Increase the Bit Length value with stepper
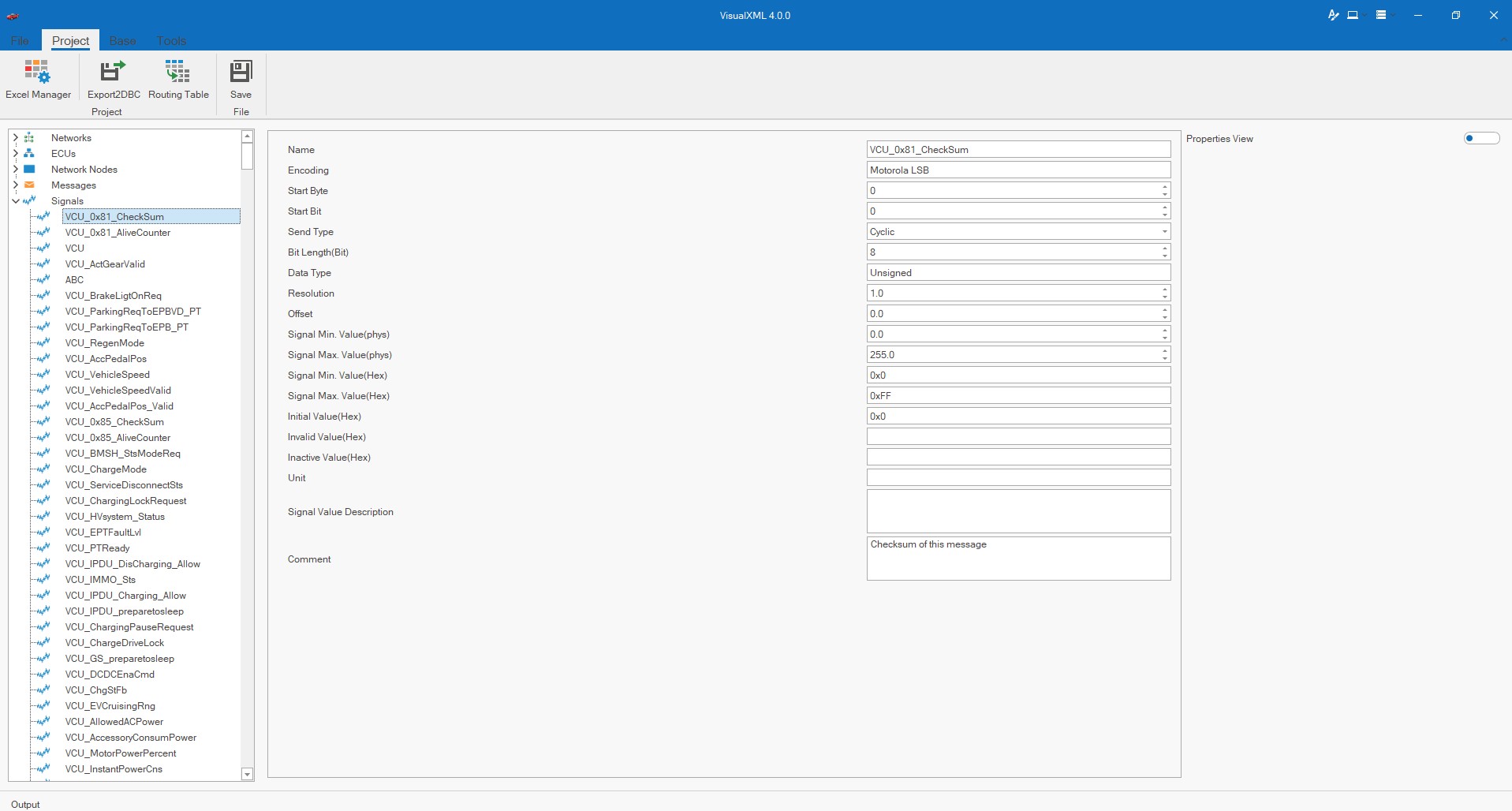1512x811 pixels. pyautogui.click(x=1164, y=249)
